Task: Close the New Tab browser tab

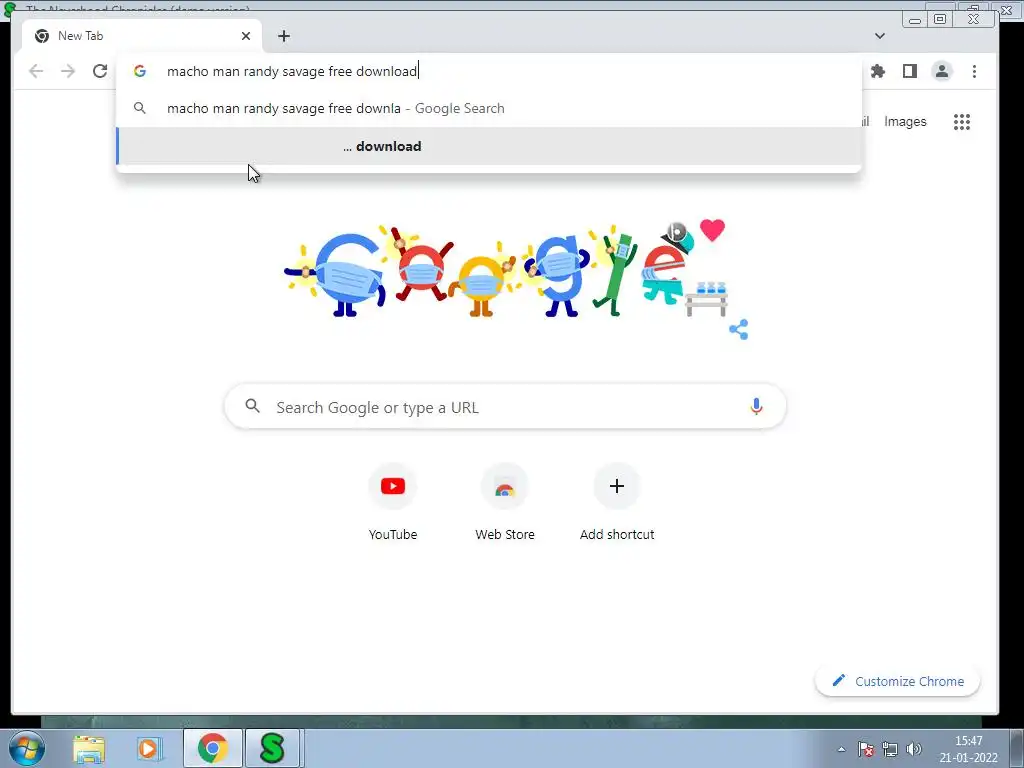Action: (246, 36)
